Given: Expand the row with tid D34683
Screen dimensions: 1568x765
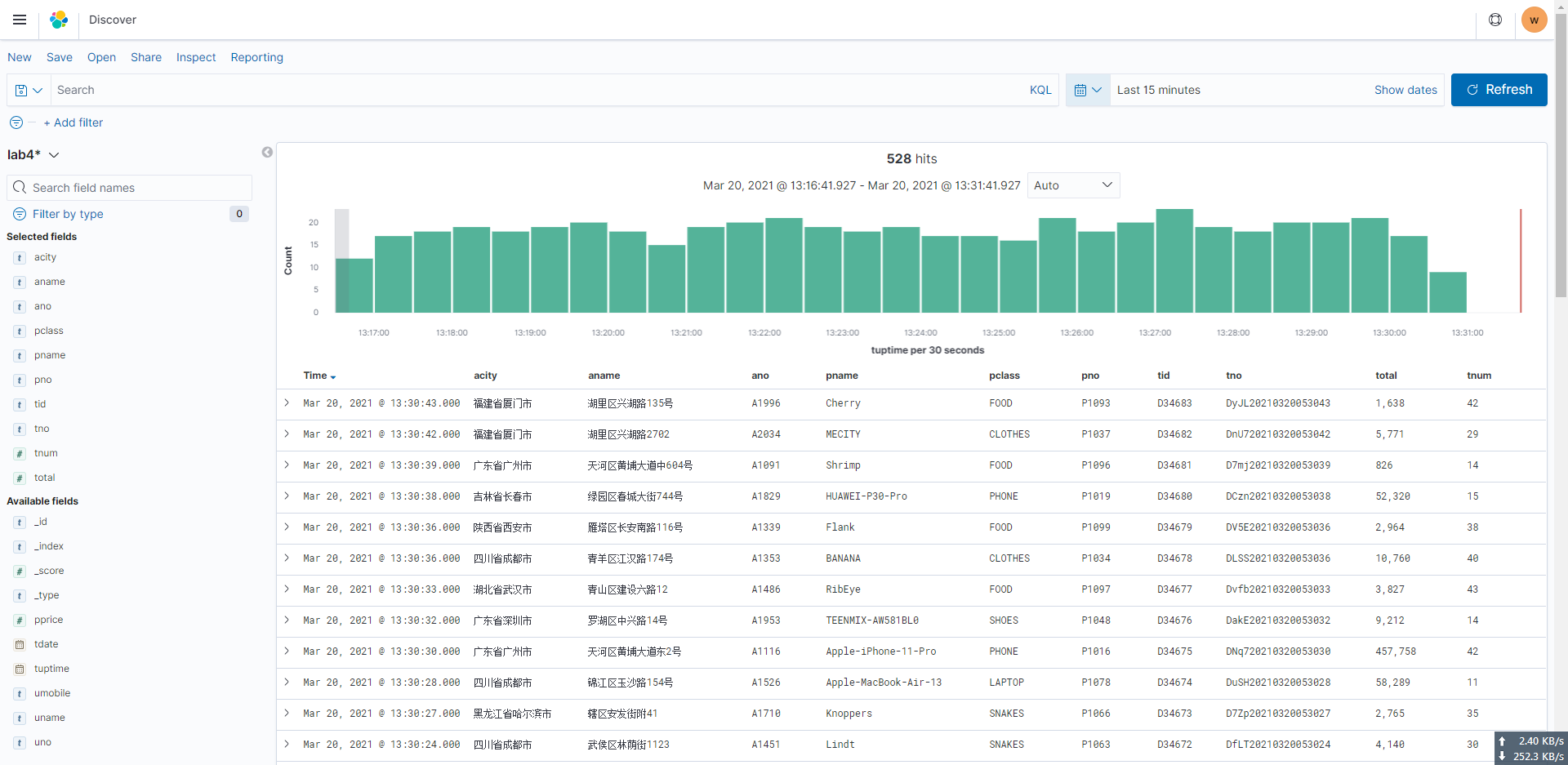Looking at the screenshot, I should pyautogui.click(x=287, y=403).
